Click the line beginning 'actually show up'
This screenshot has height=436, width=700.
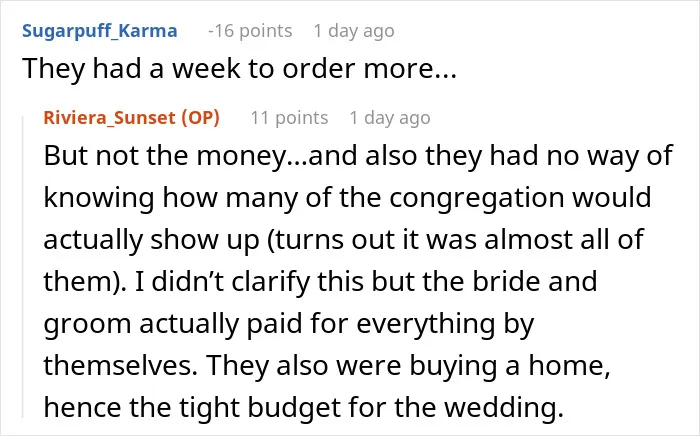[343, 240]
